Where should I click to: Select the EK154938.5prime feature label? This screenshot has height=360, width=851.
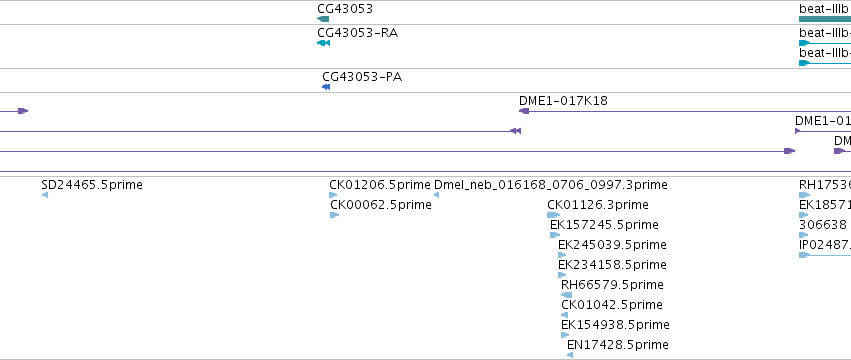(x=615, y=325)
